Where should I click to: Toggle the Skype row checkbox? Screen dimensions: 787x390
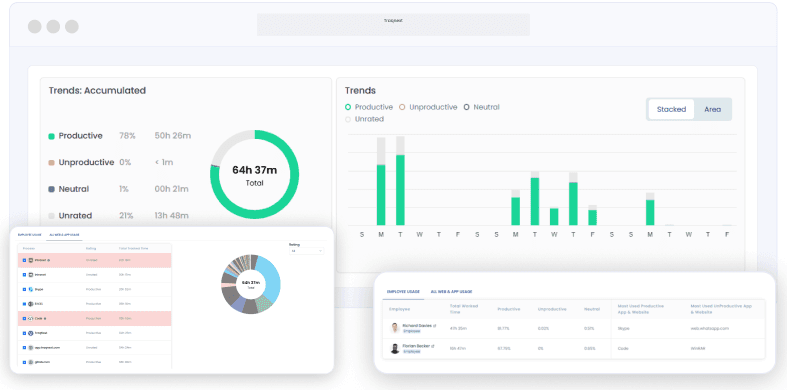[x=24, y=290]
